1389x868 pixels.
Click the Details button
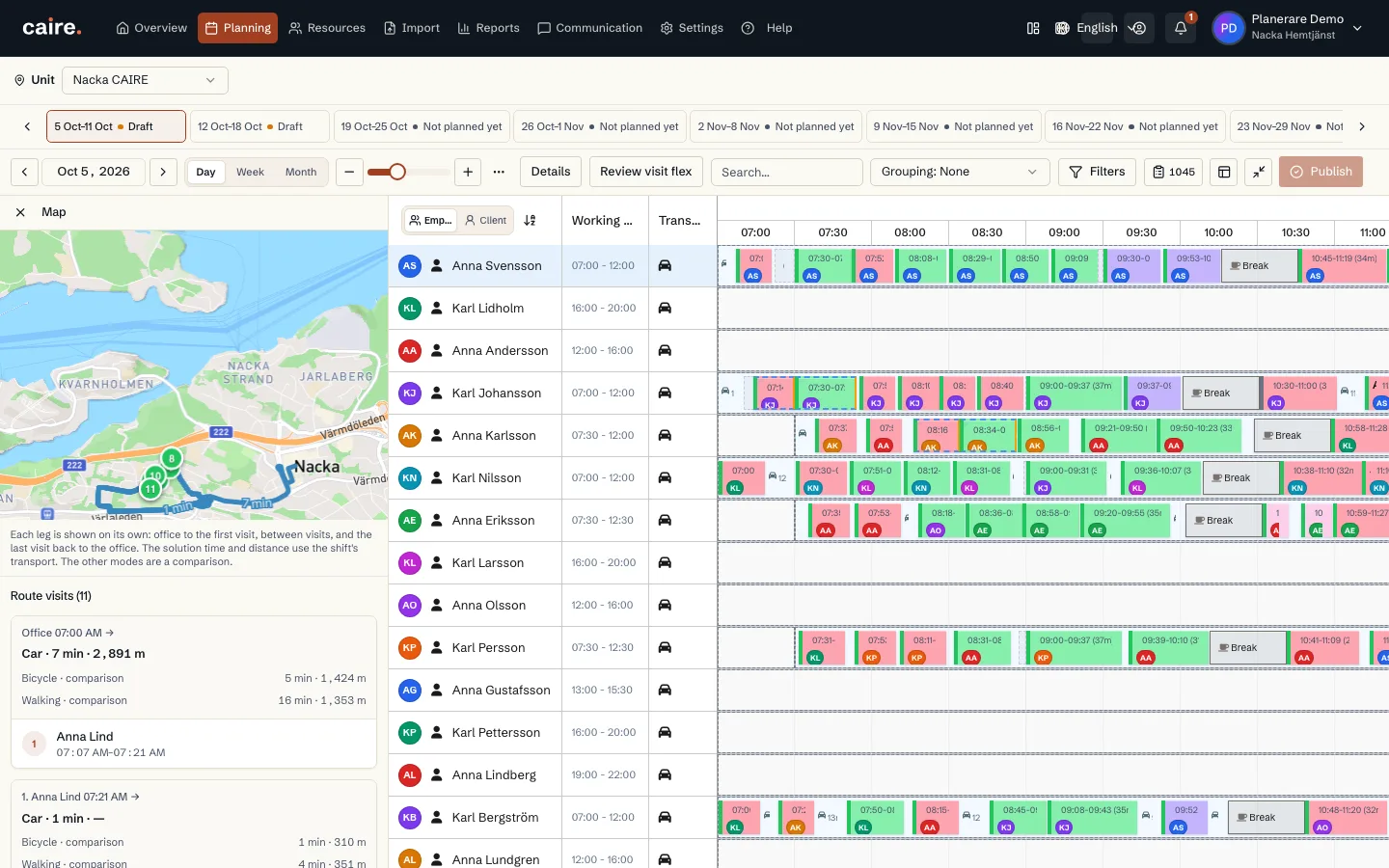551,172
